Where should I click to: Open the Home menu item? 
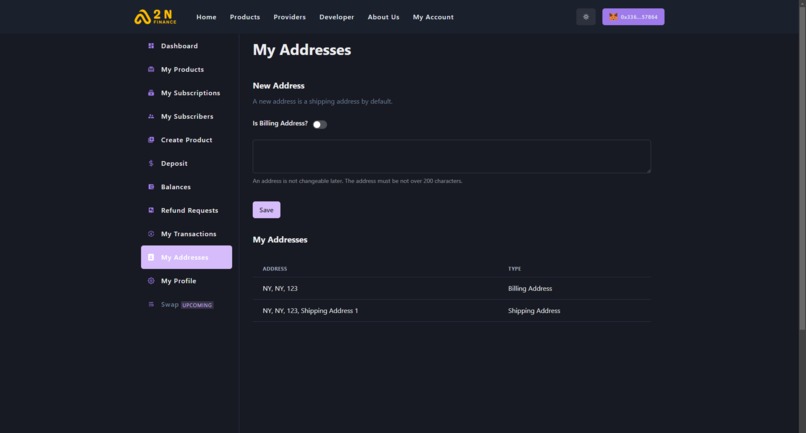pyautogui.click(x=206, y=17)
